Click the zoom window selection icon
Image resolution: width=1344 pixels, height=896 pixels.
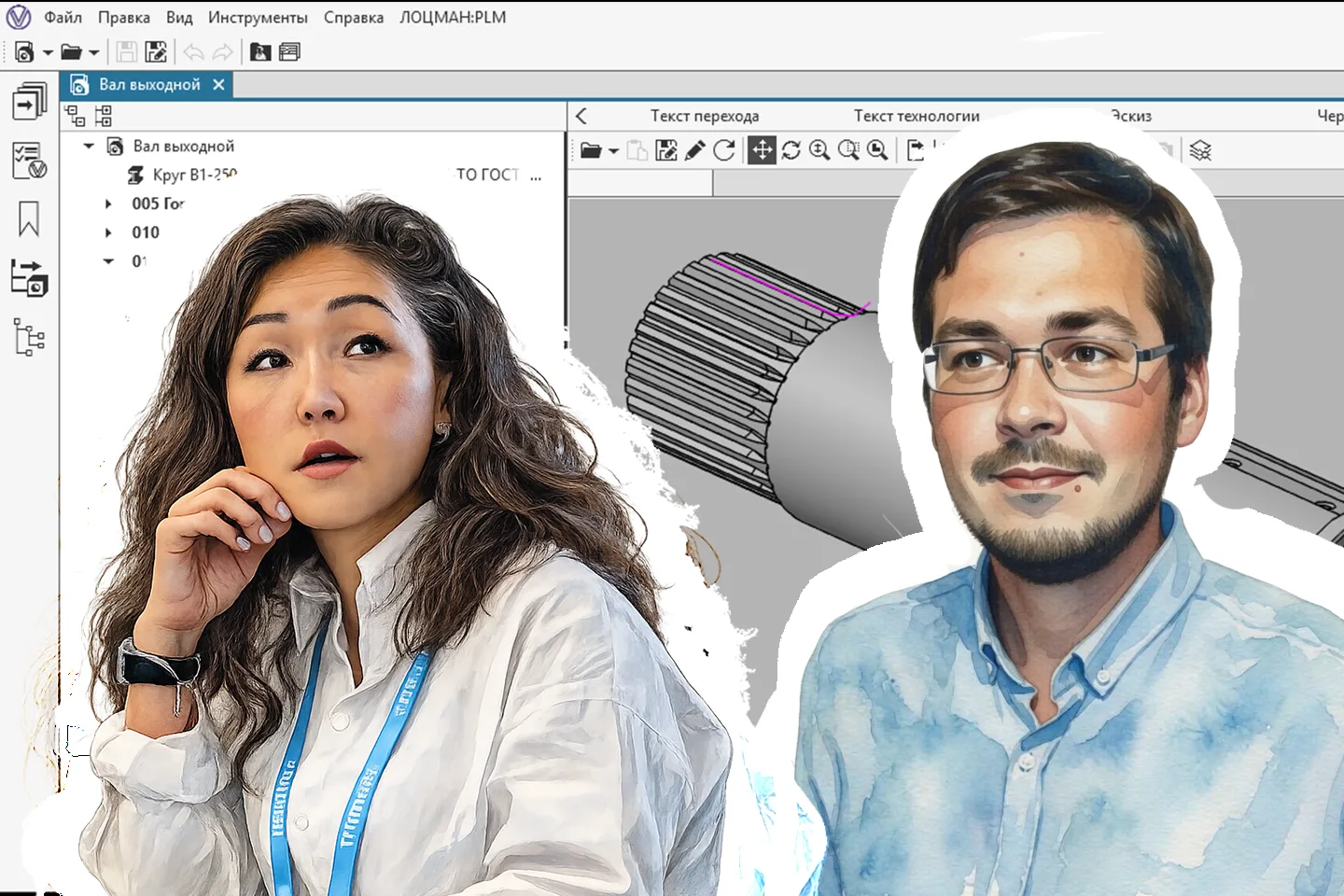(848, 150)
